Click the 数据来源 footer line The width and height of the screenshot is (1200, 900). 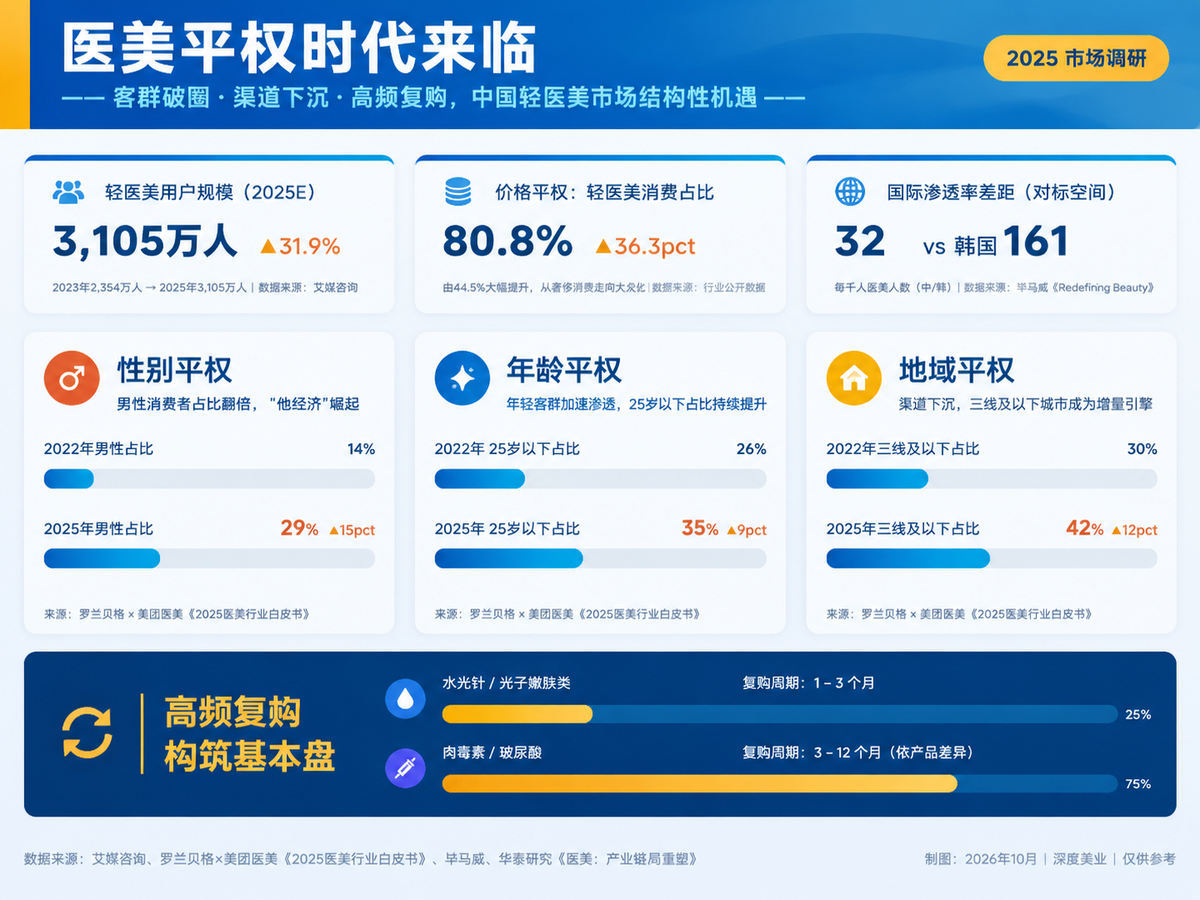360,859
